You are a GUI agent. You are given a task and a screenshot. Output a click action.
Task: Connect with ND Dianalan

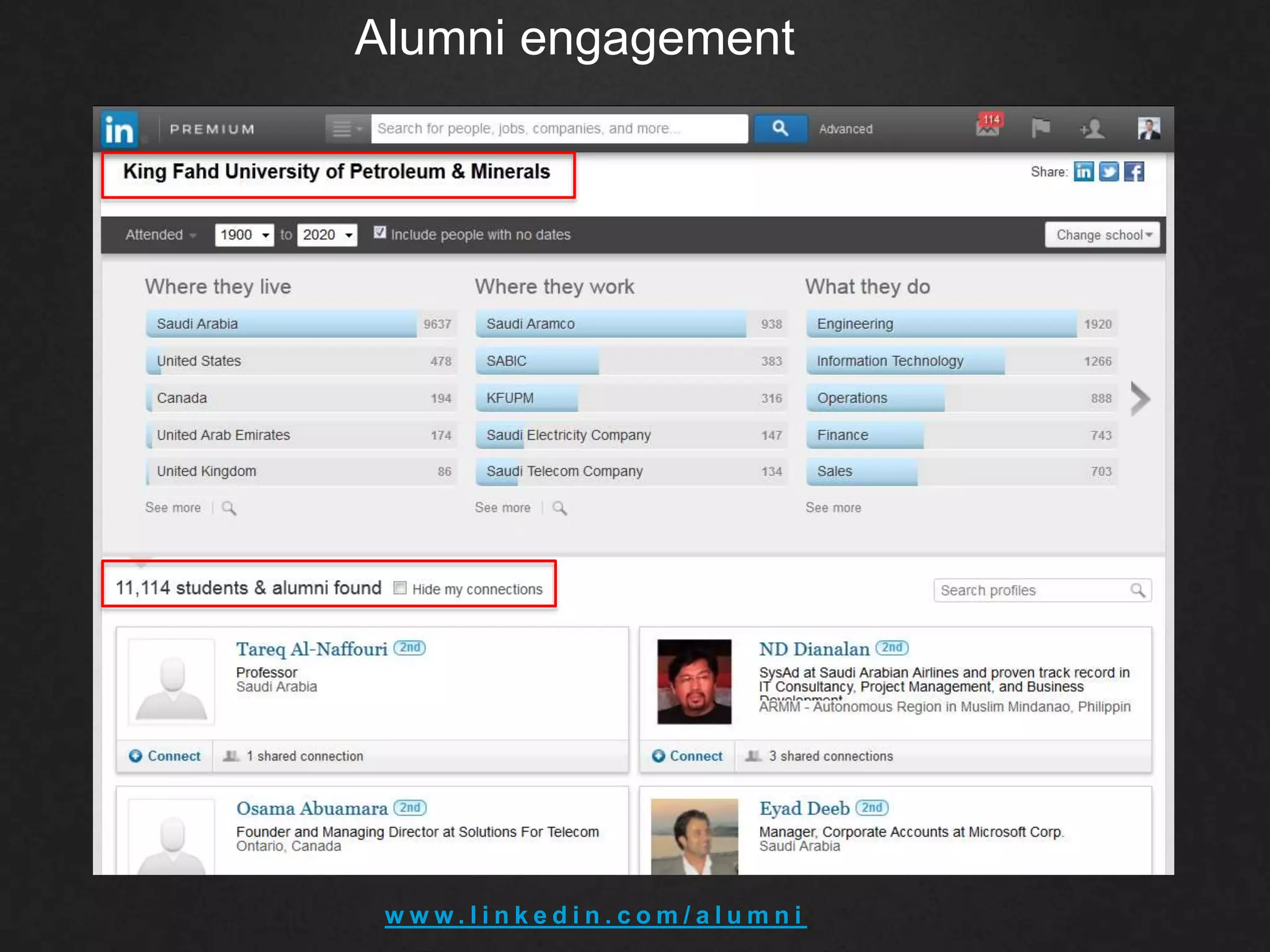(687, 756)
